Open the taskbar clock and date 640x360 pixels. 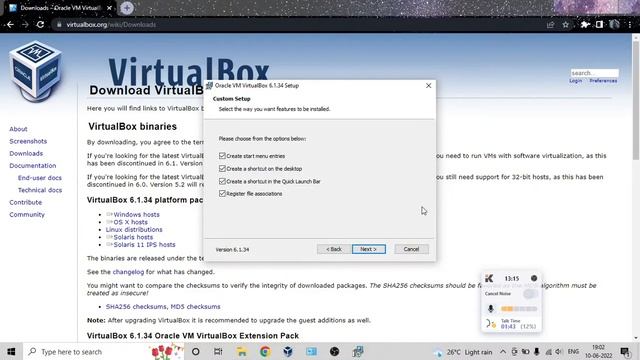pos(598,351)
